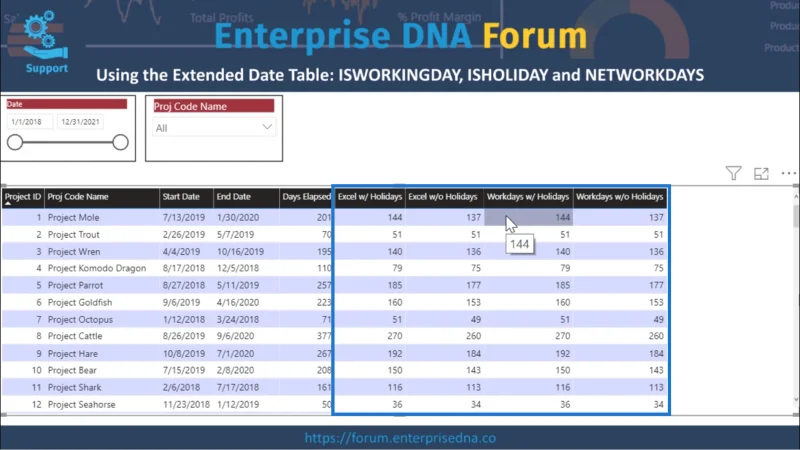Click Excel w/o Holidays value 184 for Hare
Screen dimensions: 800x450
click(473, 354)
